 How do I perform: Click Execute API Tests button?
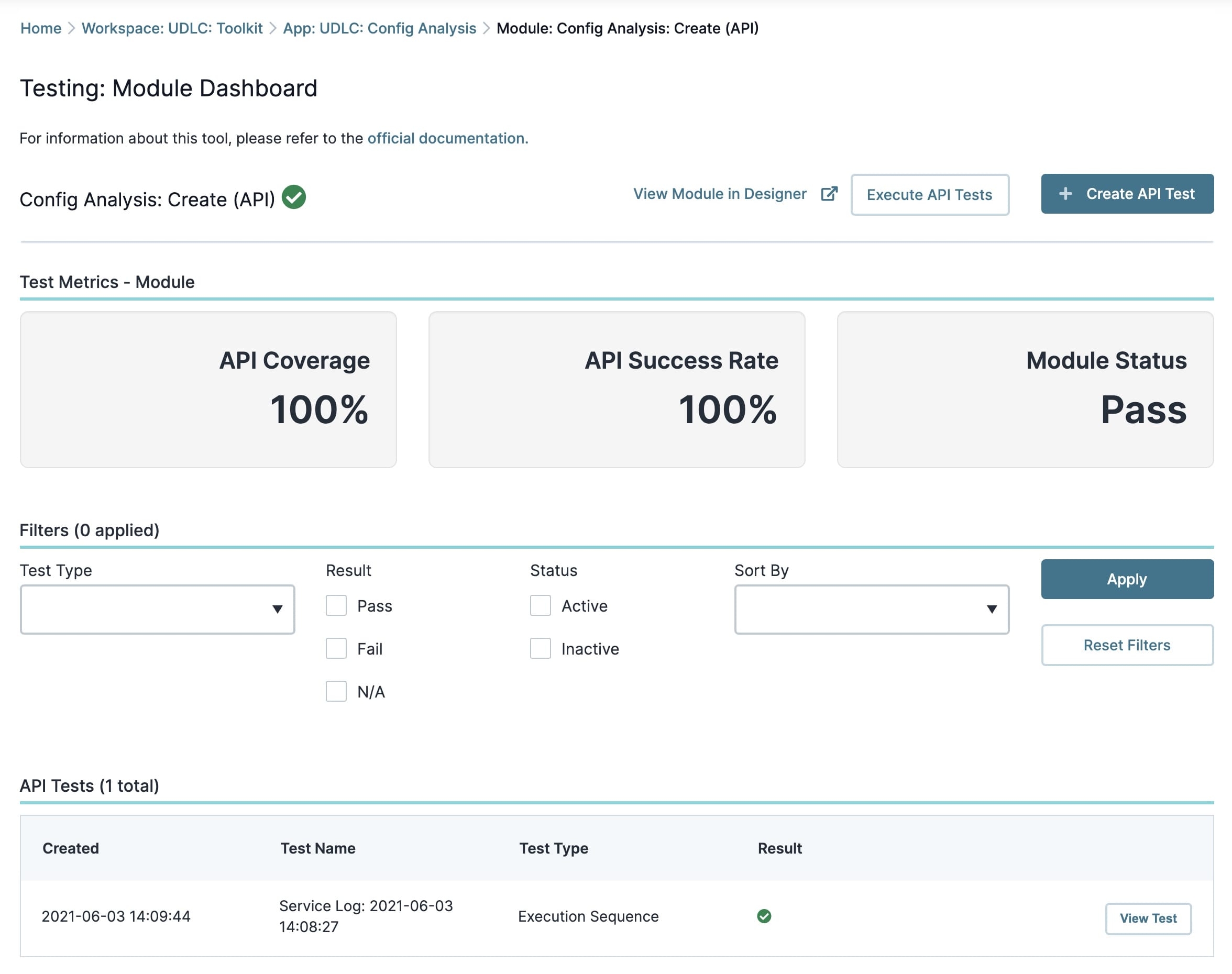[930, 194]
